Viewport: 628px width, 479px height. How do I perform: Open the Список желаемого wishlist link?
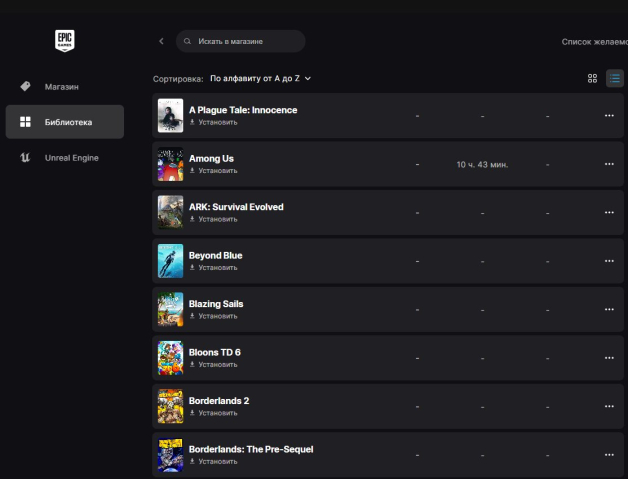(x=594, y=41)
